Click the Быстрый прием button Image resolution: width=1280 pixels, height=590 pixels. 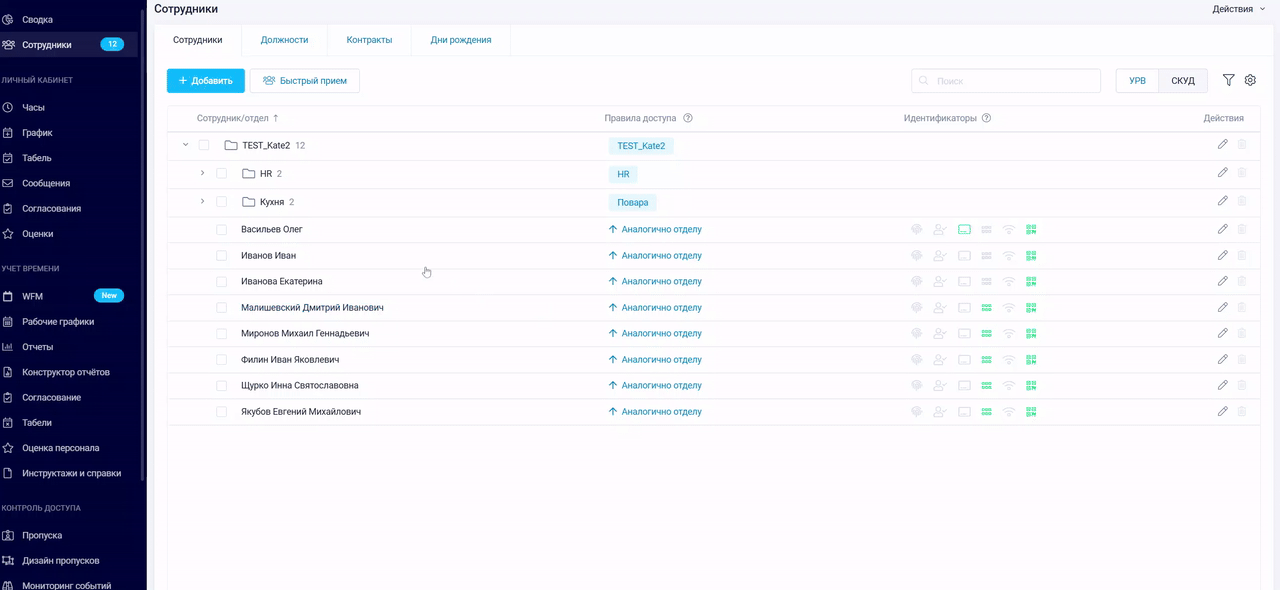point(304,81)
